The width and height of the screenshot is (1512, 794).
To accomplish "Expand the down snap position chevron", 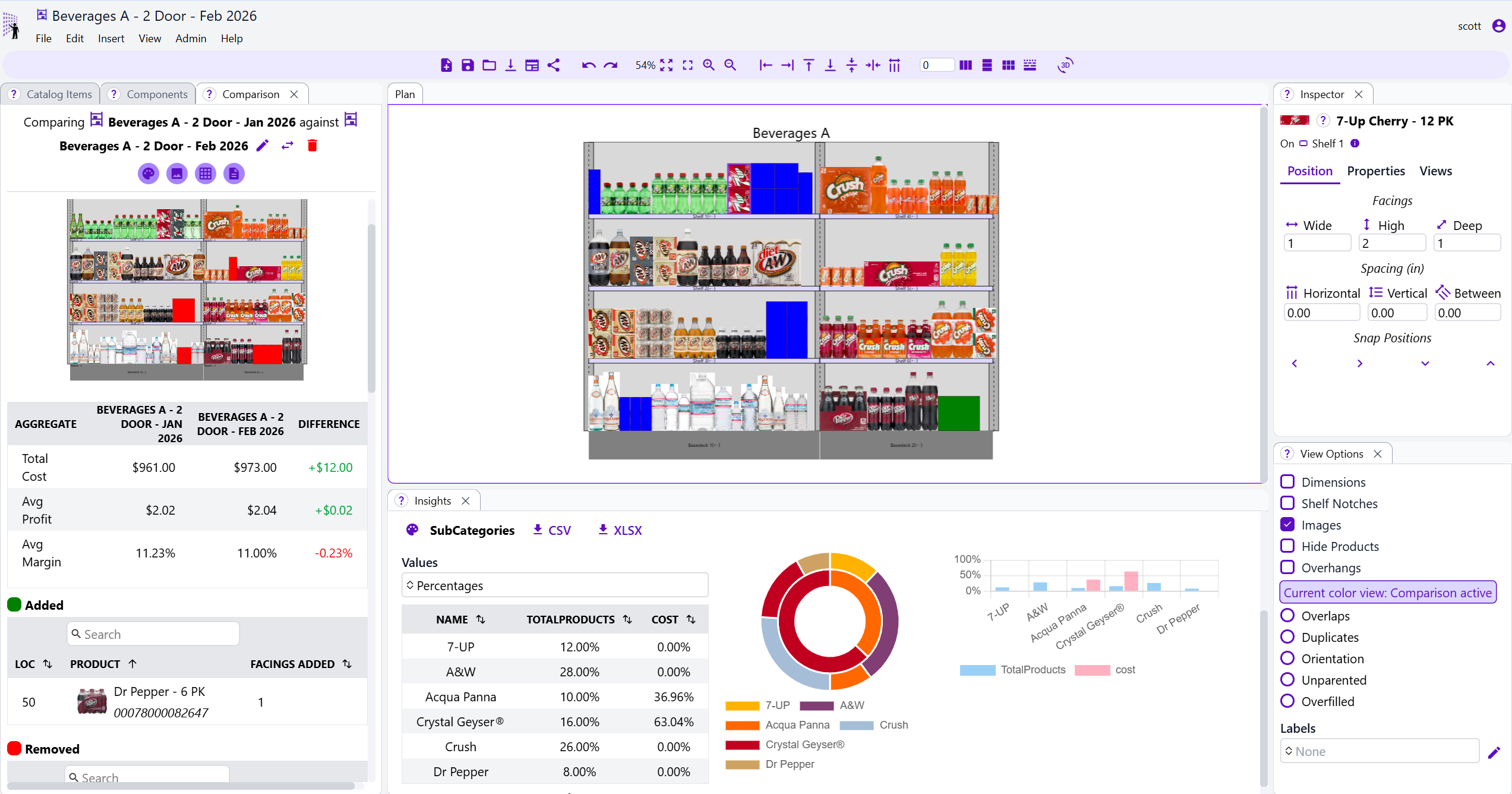I will (1424, 363).
